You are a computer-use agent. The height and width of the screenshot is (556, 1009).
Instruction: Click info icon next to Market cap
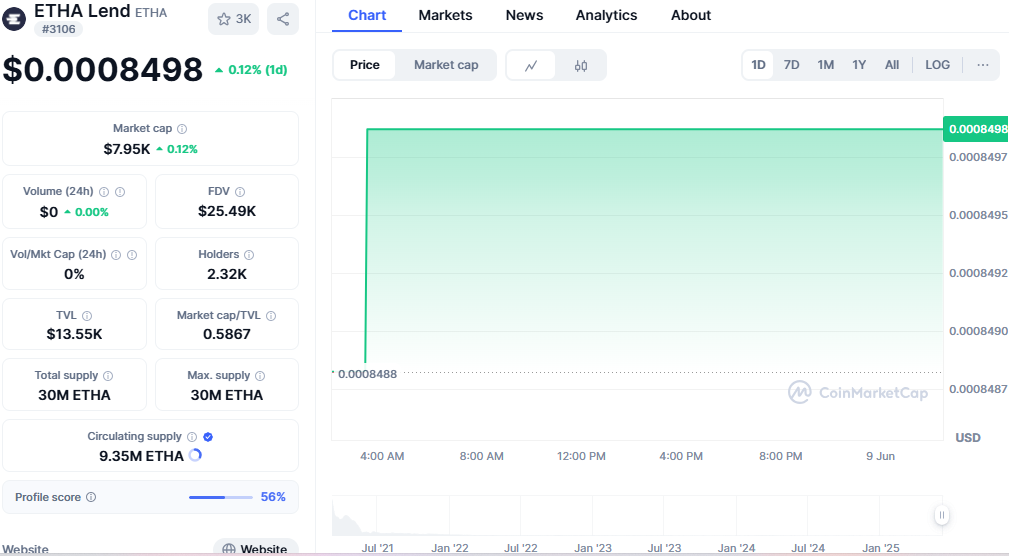pyautogui.click(x=182, y=129)
